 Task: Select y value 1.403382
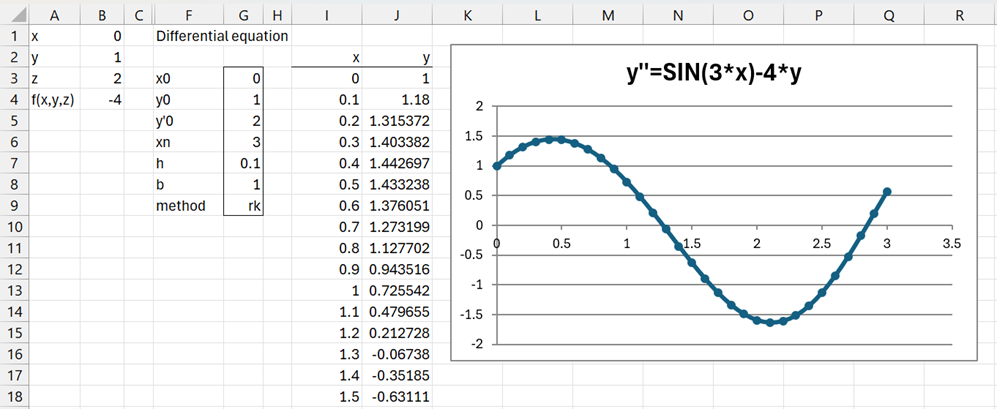397,142
